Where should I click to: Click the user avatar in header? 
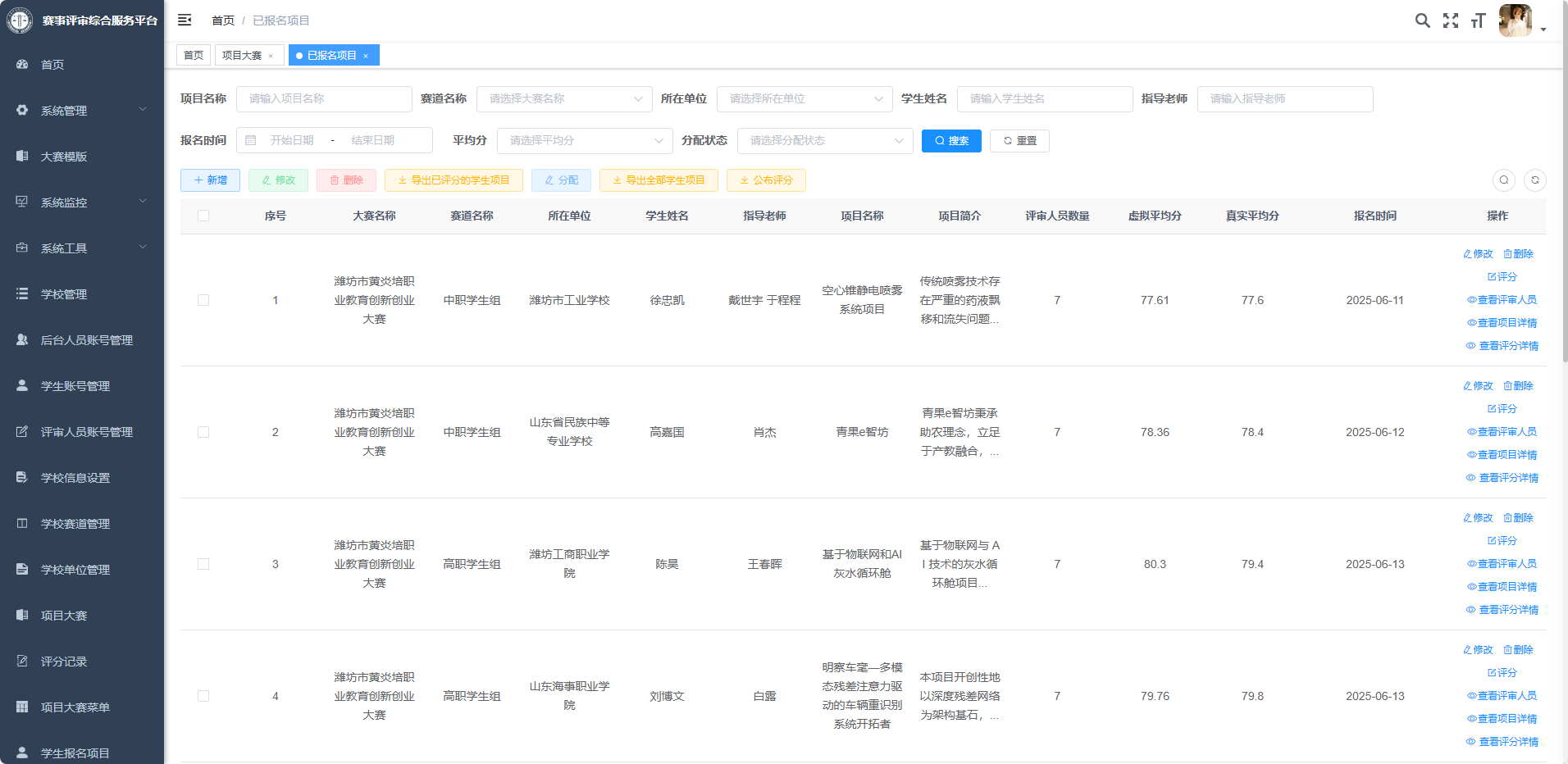[1515, 20]
